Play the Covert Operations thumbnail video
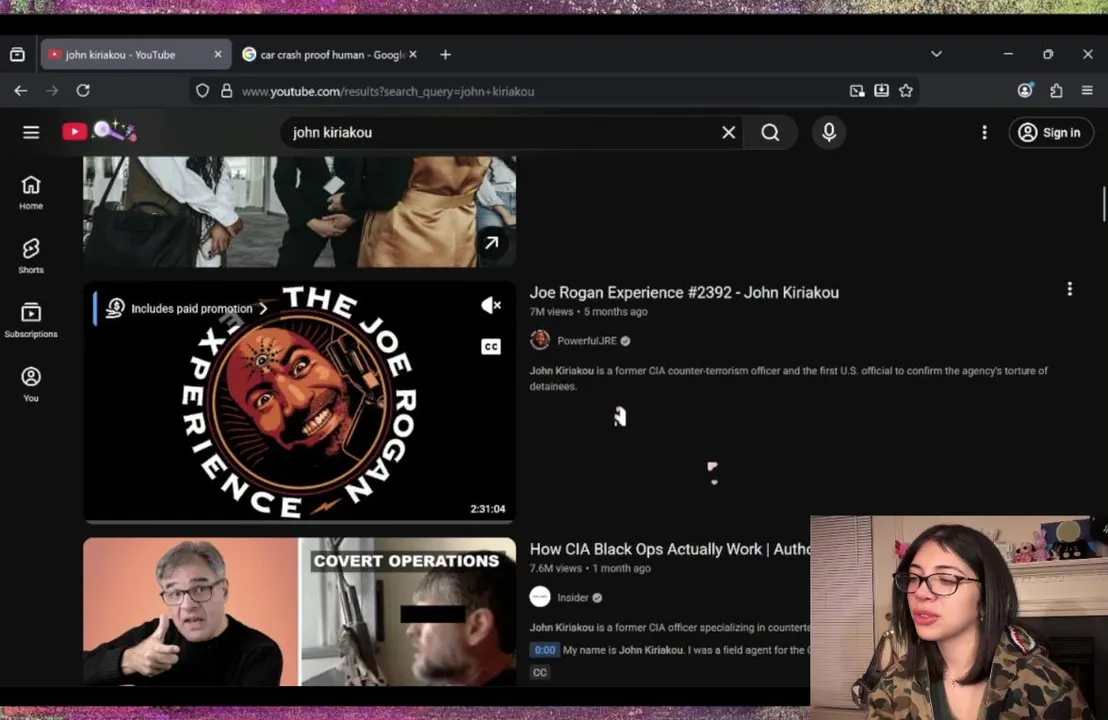The height and width of the screenshot is (720, 1108). coord(300,612)
